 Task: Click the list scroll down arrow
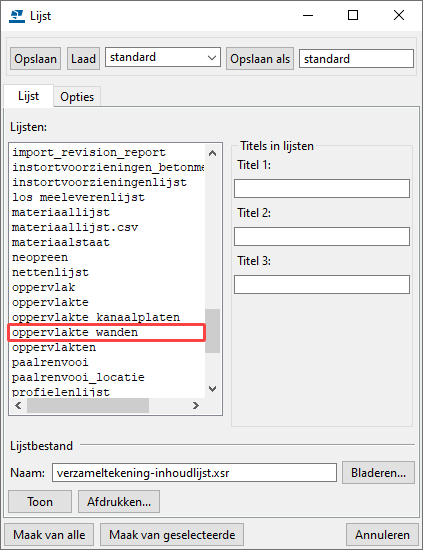point(212,389)
